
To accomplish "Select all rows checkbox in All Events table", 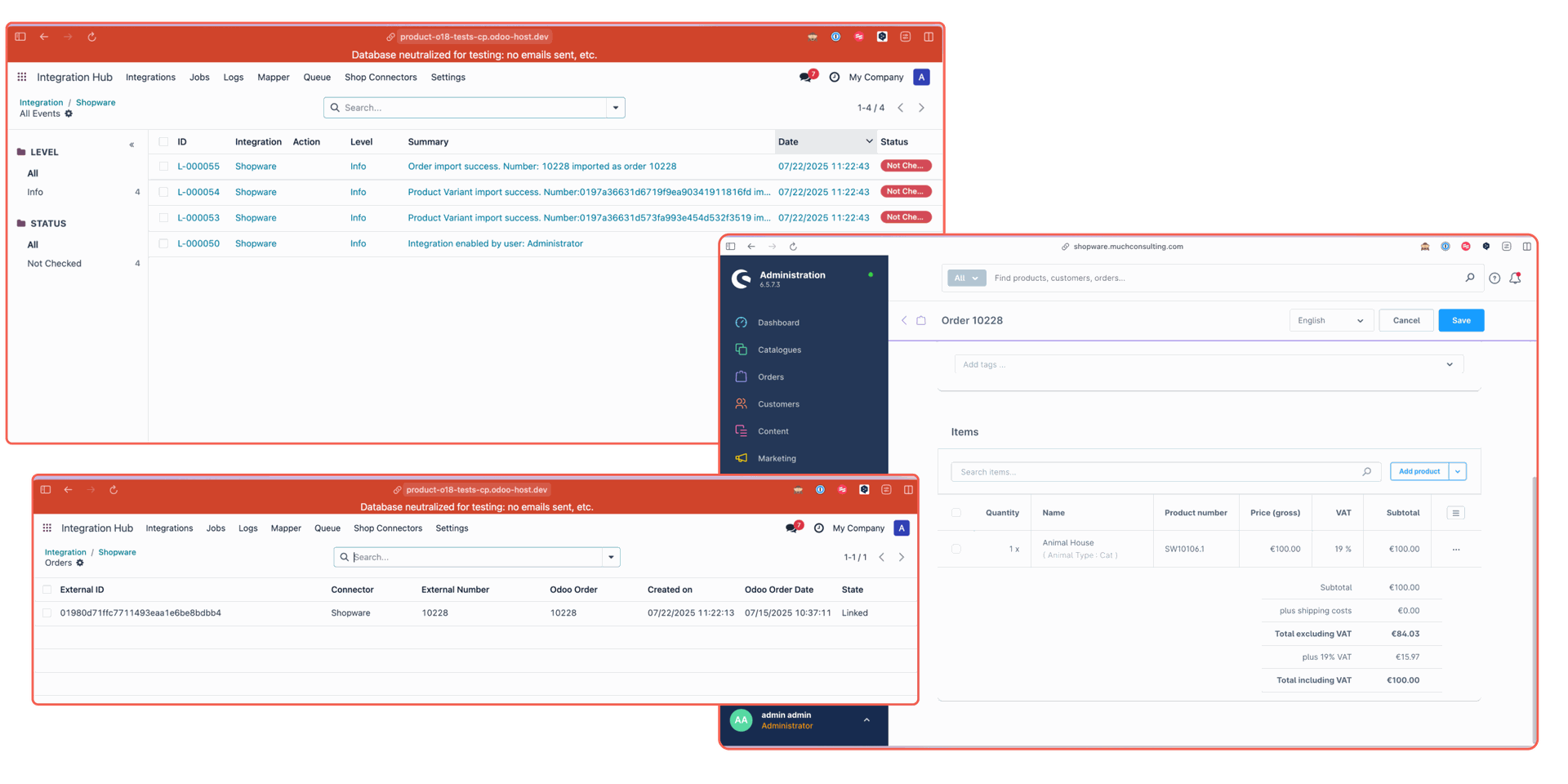I will [x=163, y=142].
